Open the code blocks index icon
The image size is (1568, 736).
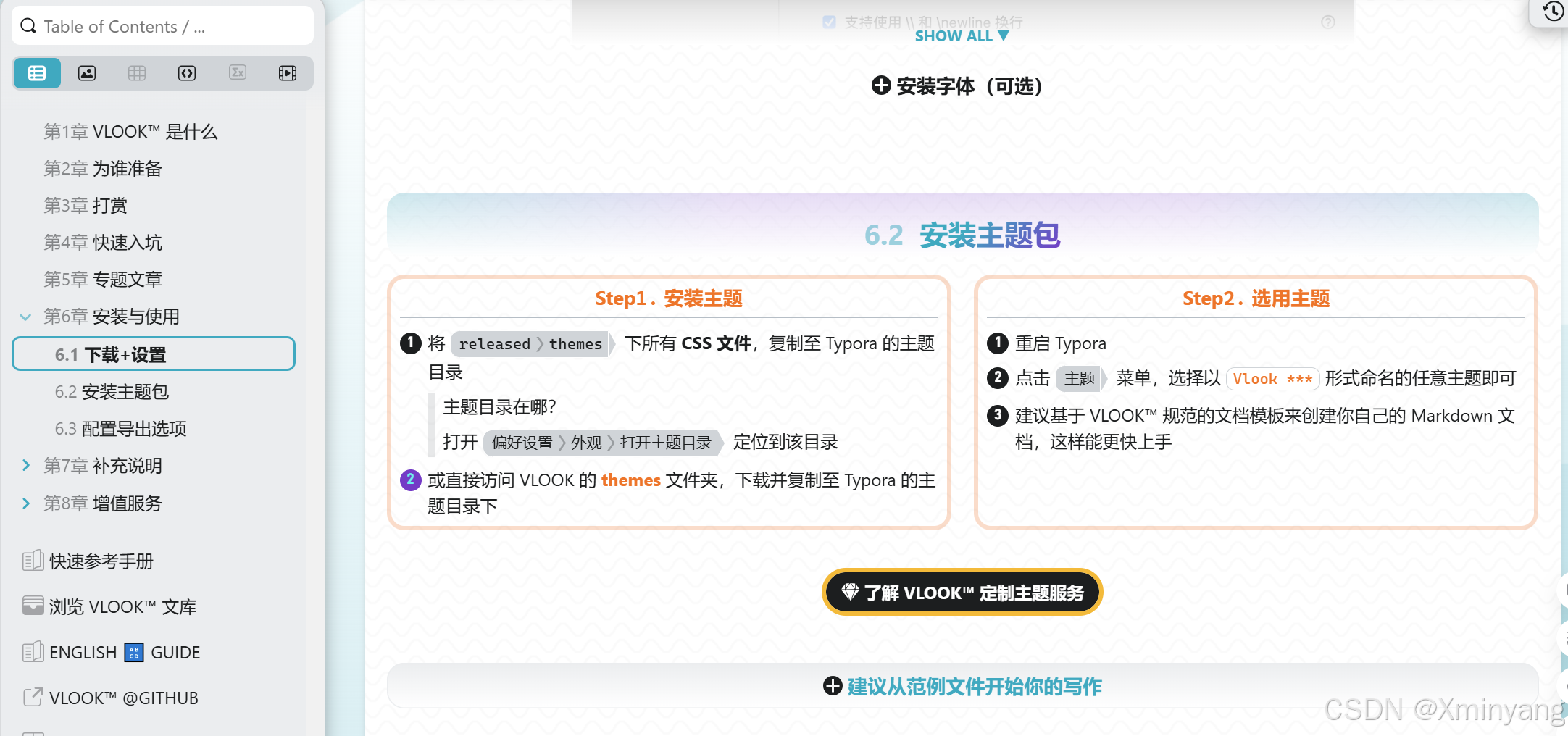187,73
